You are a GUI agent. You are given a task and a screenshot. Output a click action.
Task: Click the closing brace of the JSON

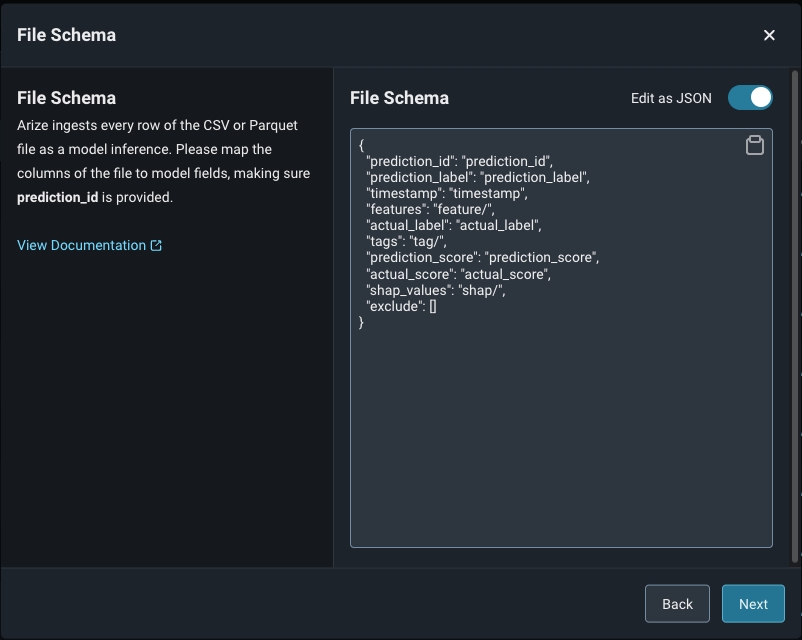tap(362, 322)
